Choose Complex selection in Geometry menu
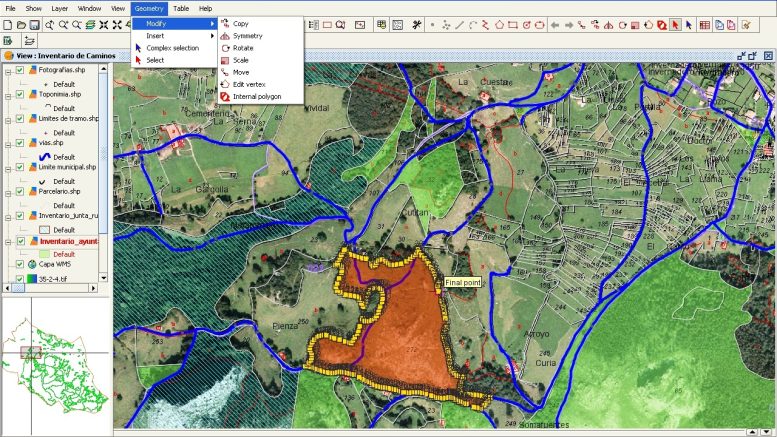The height and width of the screenshot is (437, 777). tap(174, 48)
